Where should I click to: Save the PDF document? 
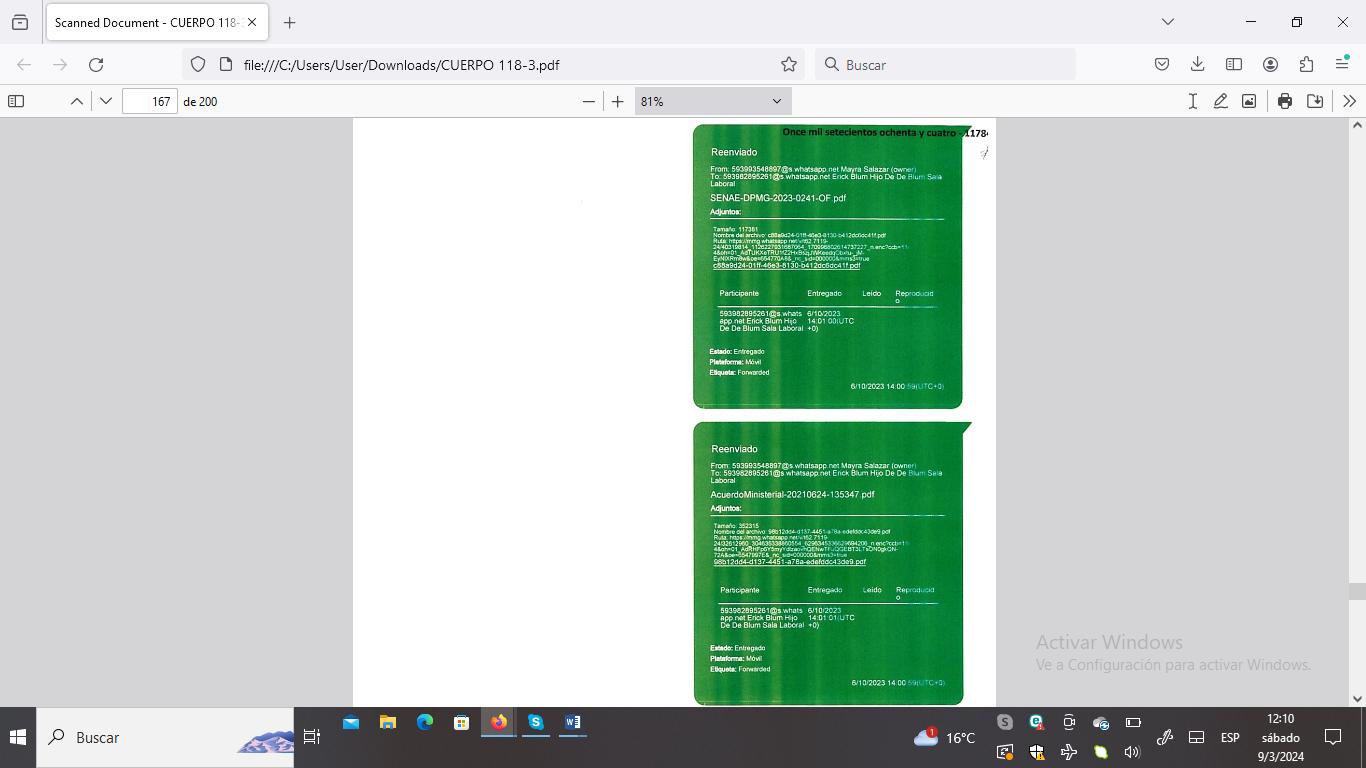[1315, 101]
